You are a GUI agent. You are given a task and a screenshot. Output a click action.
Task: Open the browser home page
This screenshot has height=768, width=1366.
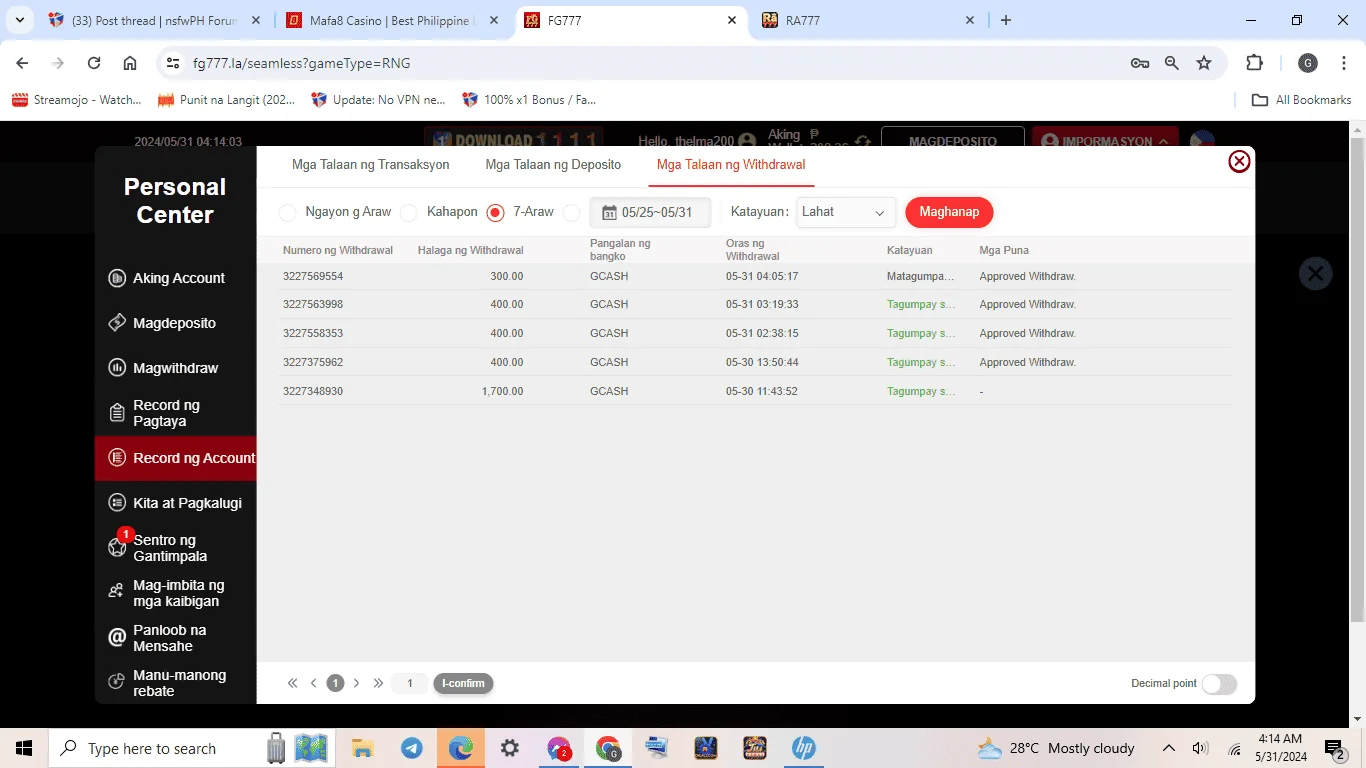pos(130,63)
